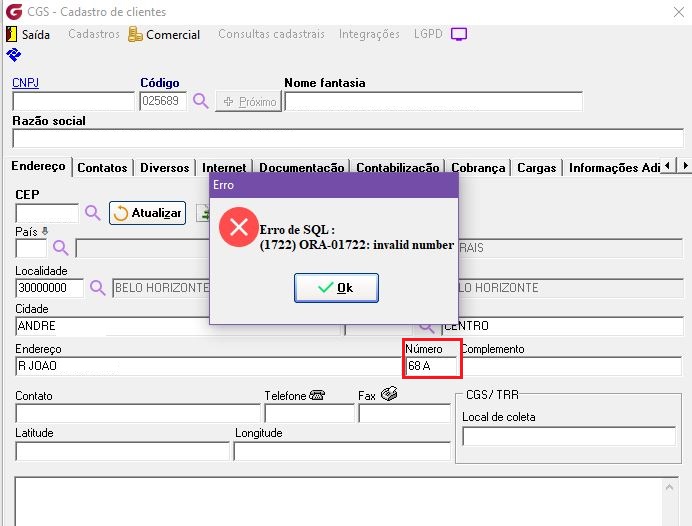Click the blue diamond logo icon under Saída
This screenshot has width=692, height=526.
(x=14, y=55)
